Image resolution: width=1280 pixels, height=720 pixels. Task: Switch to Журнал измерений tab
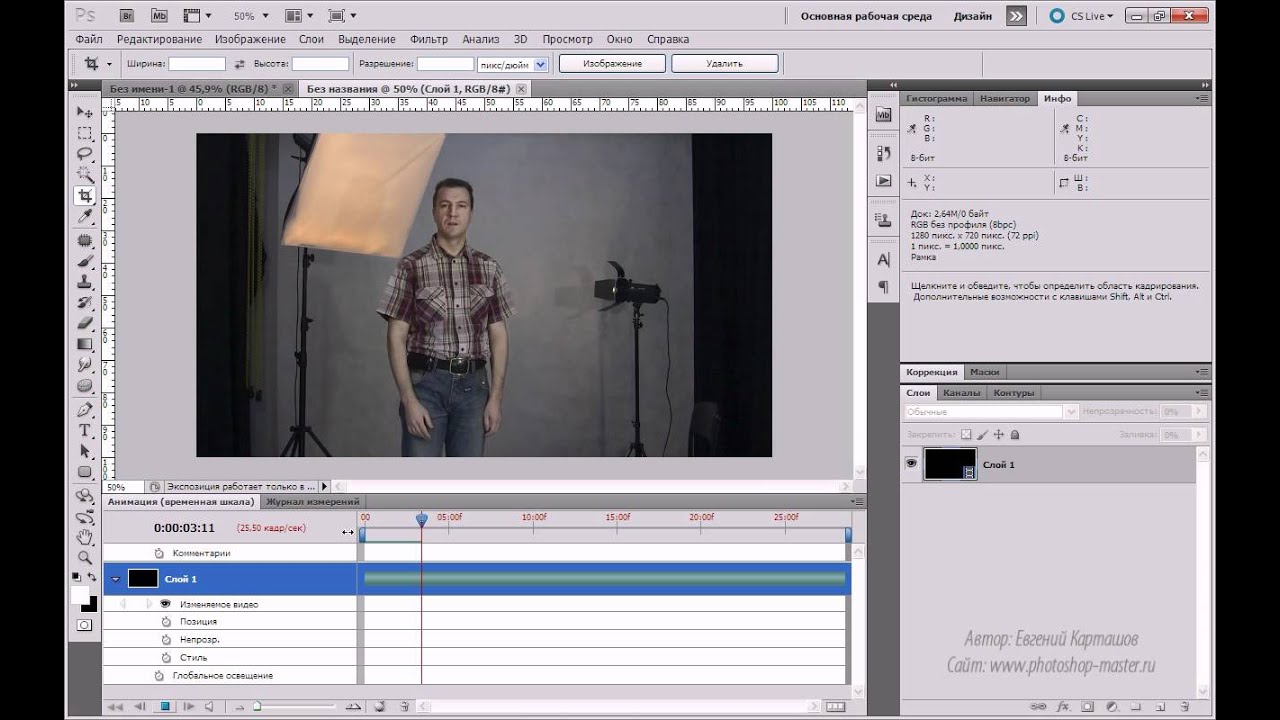point(312,501)
